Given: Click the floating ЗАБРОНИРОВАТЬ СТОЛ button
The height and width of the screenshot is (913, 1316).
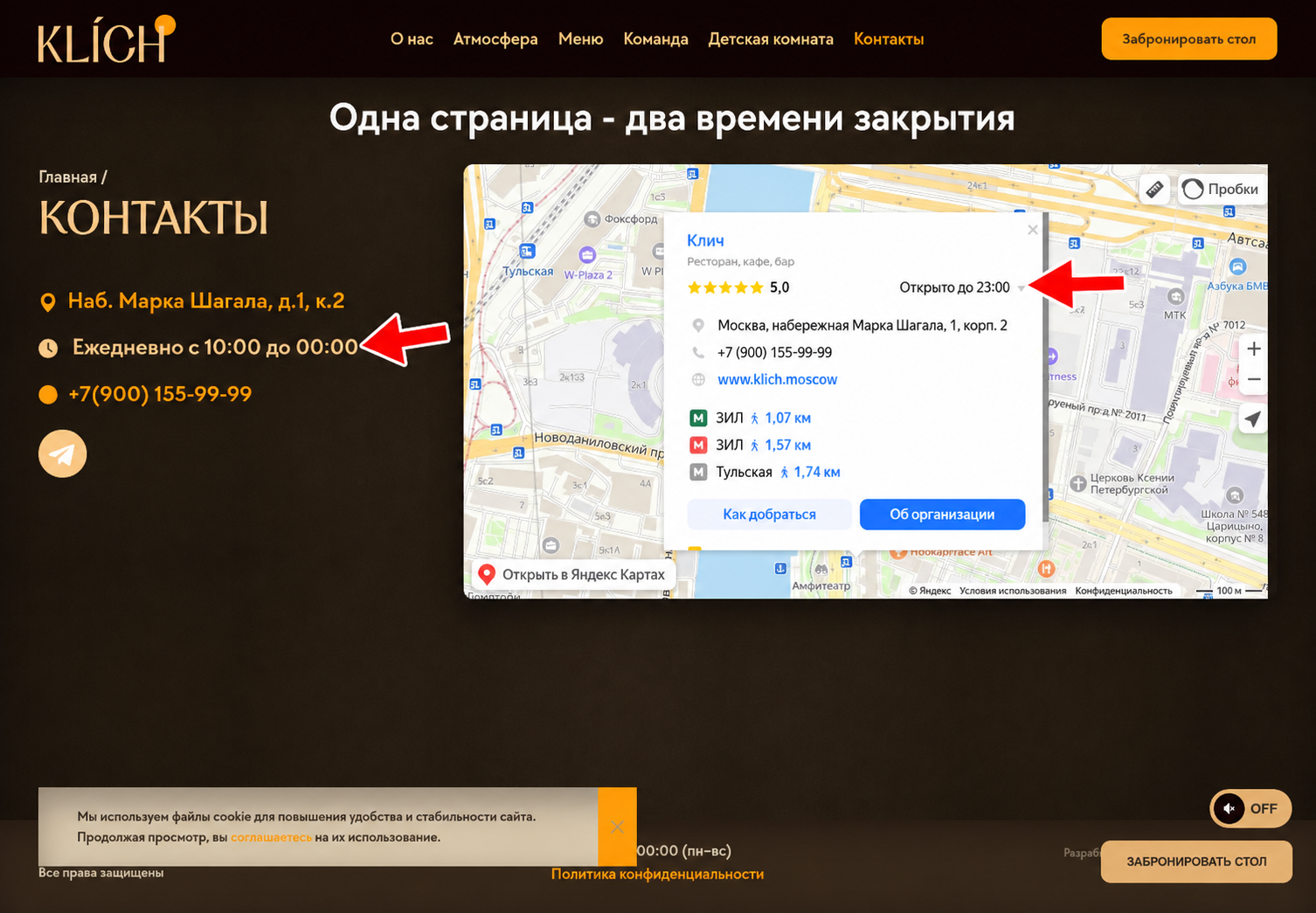Looking at the screenshot, I should (1196, 861).
